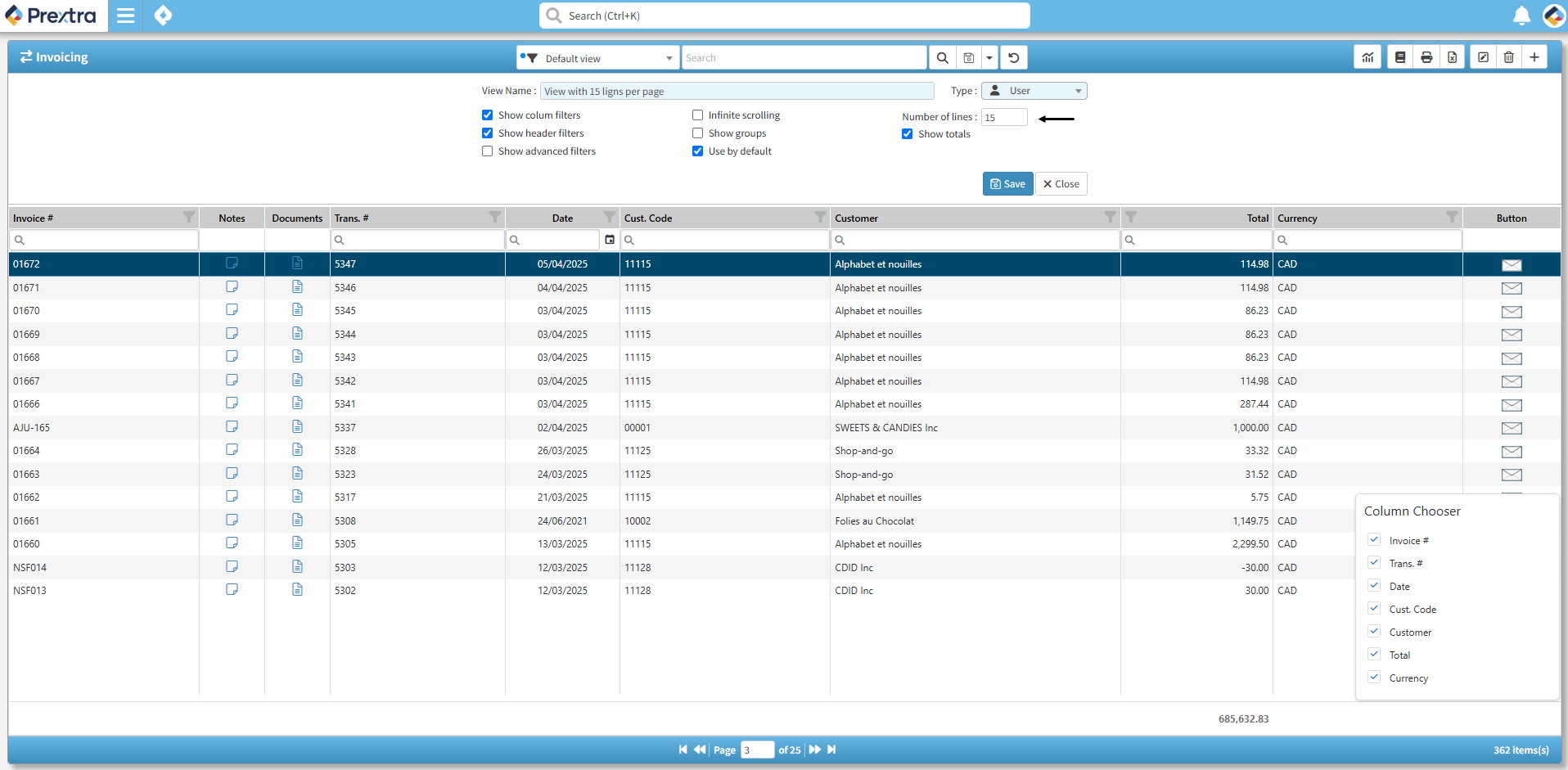
Task: Open filter funnel on Cust. Code column
Action: 819,218
